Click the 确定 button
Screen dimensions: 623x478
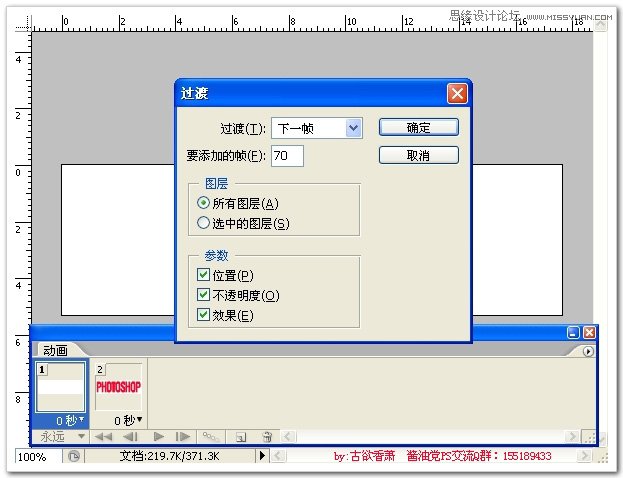coord(419,128)
